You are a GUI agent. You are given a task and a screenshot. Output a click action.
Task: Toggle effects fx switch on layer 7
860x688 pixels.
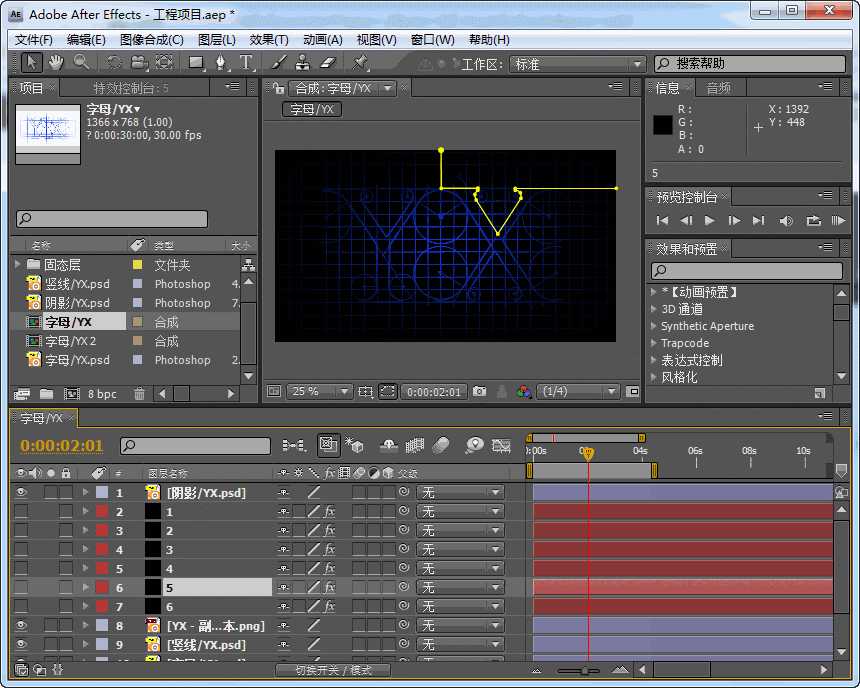pyautogui.click(x=329, y=606)
